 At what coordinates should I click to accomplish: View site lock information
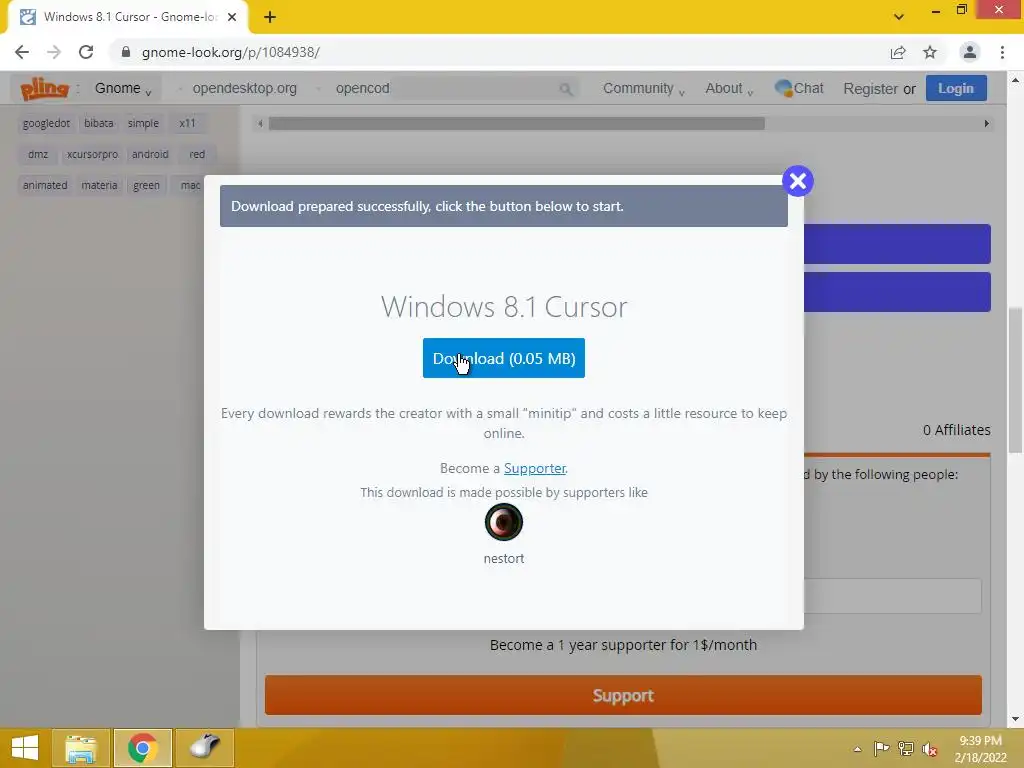126,52
